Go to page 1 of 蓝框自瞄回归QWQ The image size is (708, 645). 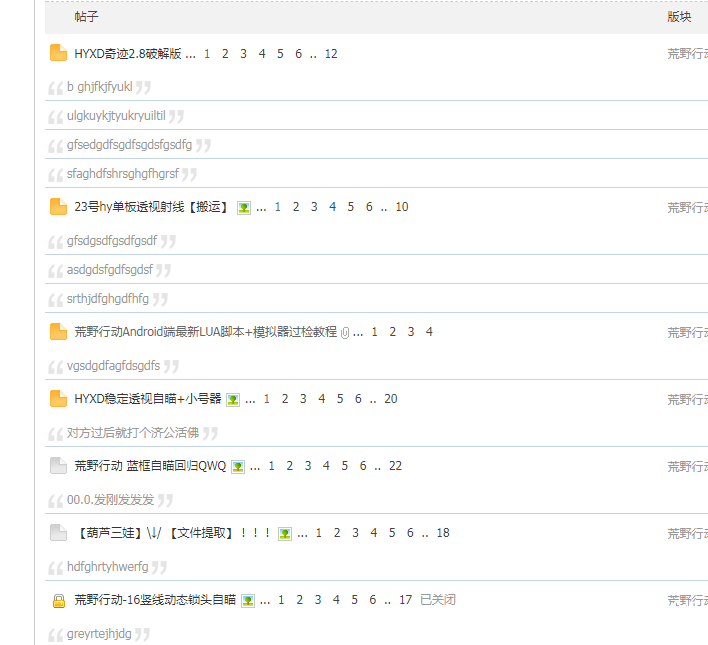(x=271, y=466)
